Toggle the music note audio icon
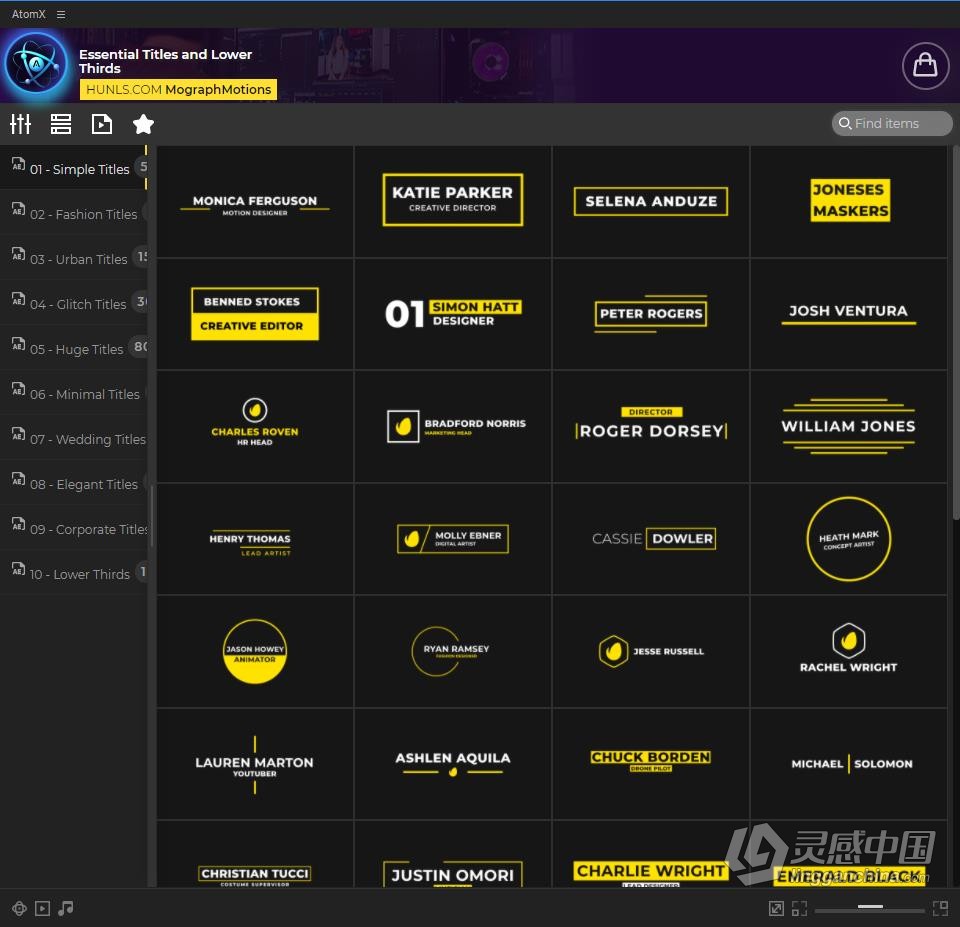This screenshot has height=927, width=960. click(66, 908)
